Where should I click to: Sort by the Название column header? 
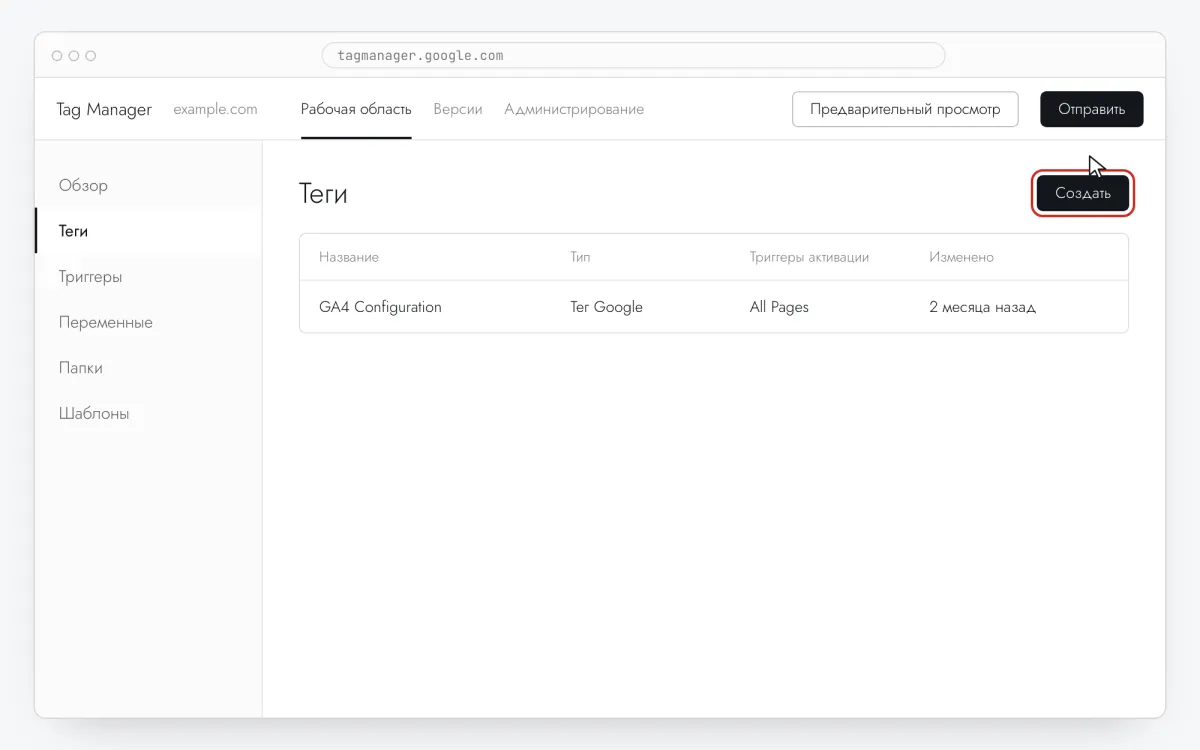click(349, 257)
